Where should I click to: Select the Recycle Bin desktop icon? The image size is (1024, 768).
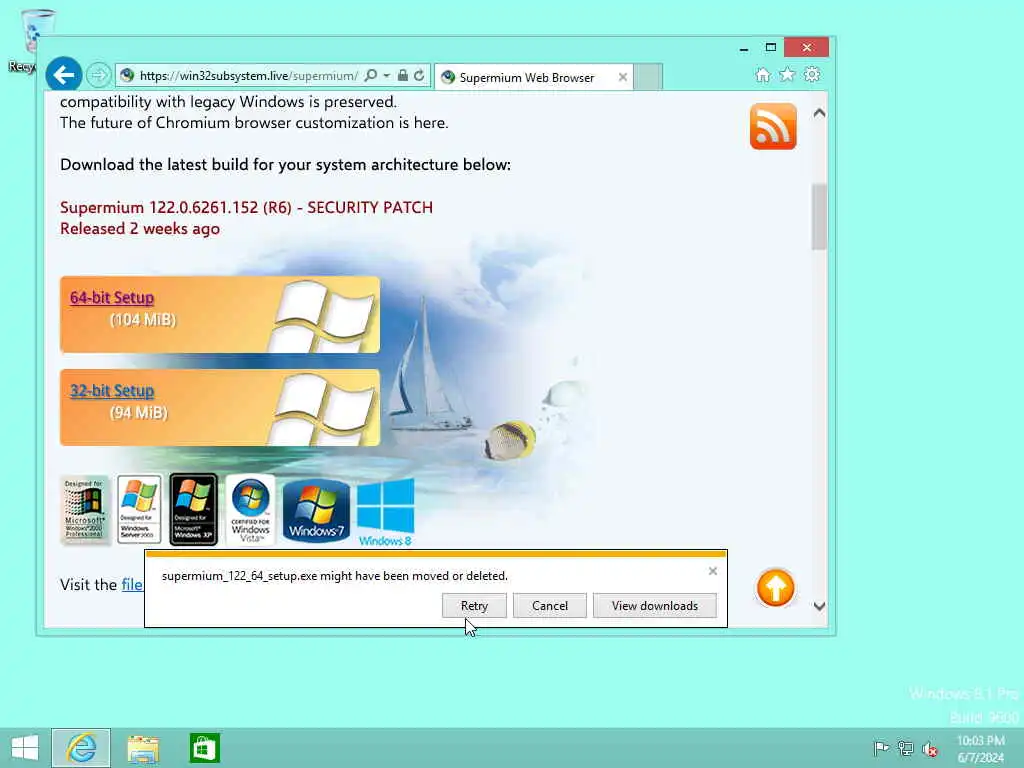click(29, 40)
